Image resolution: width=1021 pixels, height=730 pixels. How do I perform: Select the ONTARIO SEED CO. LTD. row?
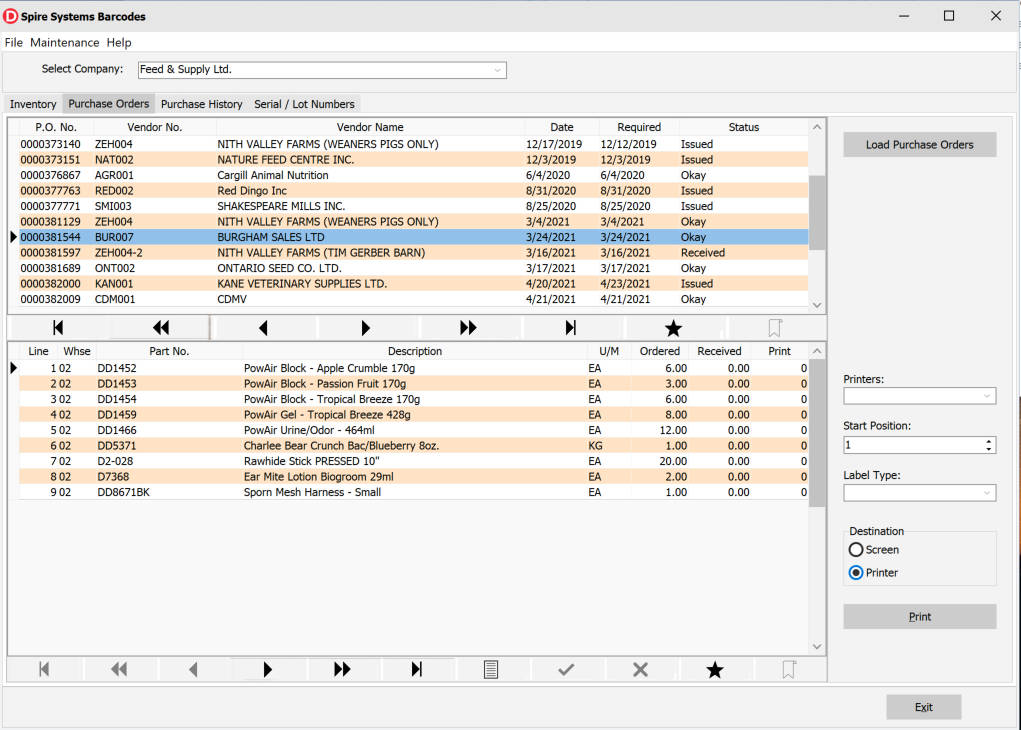pyautogui.click(x=413, y=268)
